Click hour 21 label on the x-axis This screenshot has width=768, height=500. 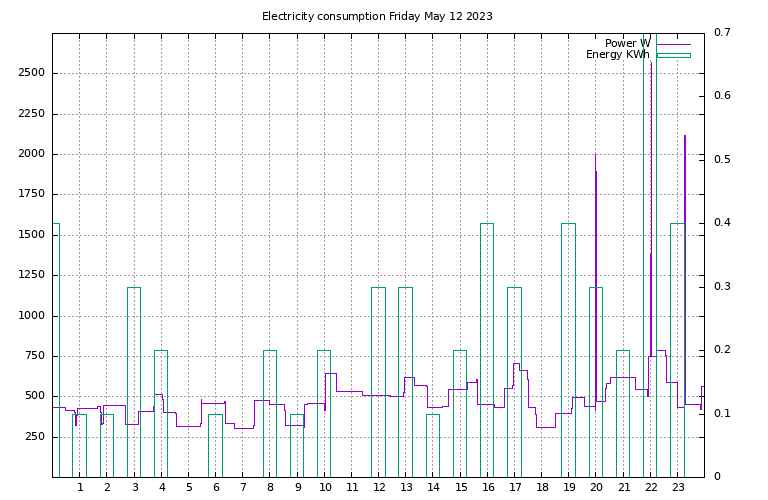tap(624, 487)
